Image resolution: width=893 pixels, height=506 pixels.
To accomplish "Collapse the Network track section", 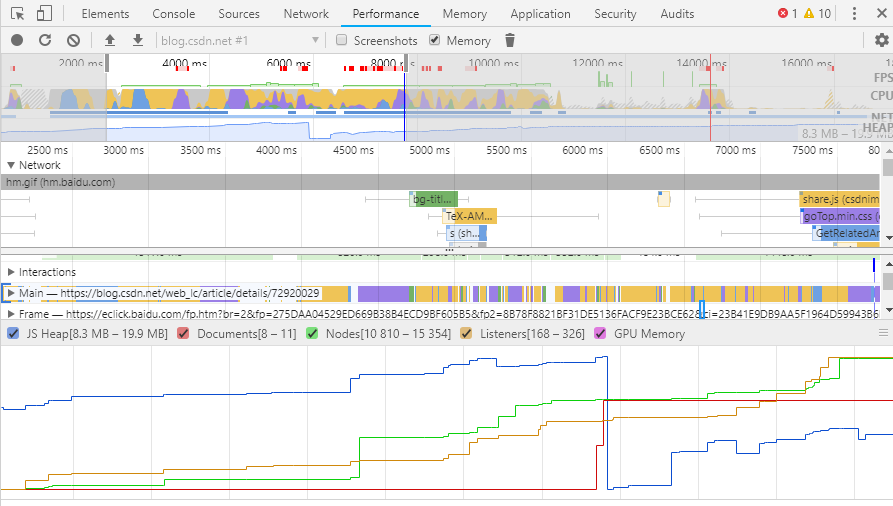I will click(11, 165).
